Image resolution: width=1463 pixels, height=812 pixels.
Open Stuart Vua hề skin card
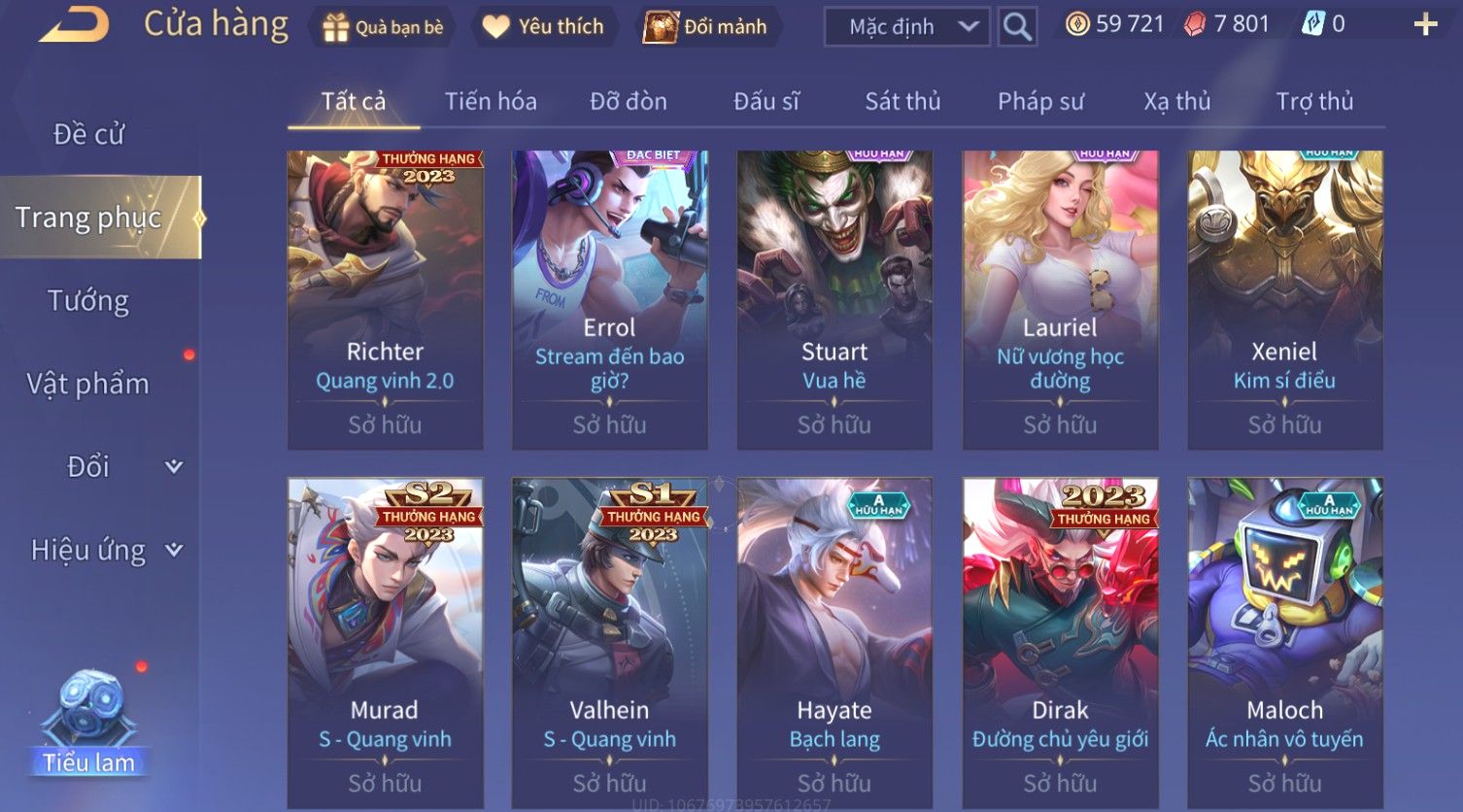click(x=834, y=300)
